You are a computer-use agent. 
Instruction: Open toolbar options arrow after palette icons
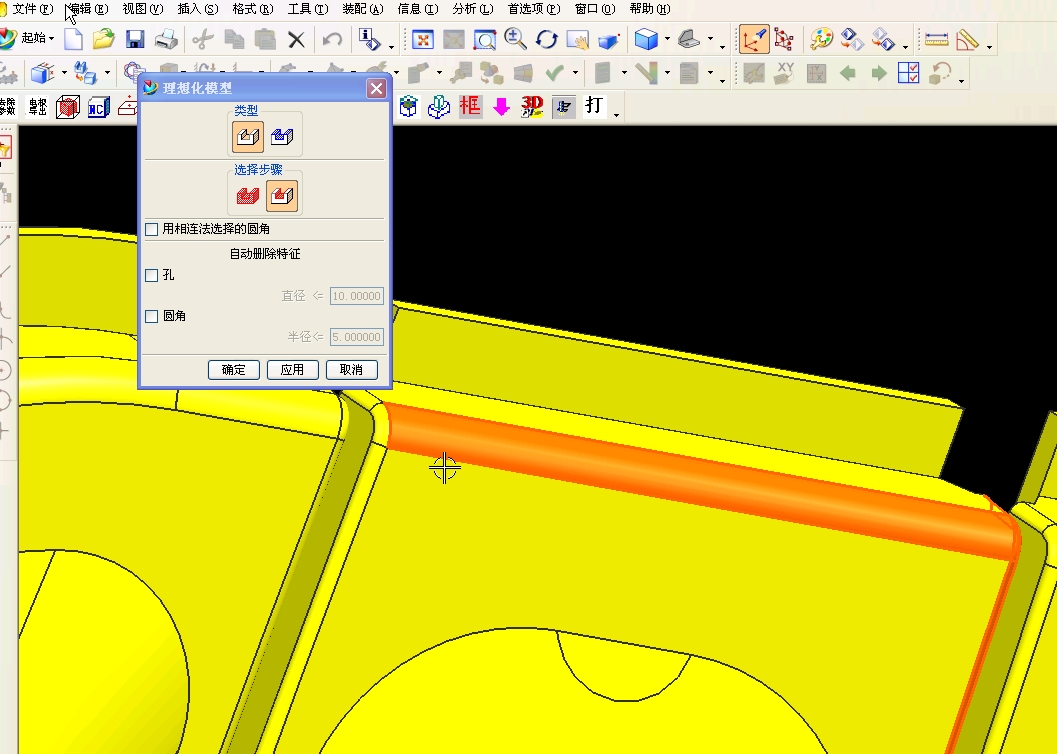tap(905, 46)
